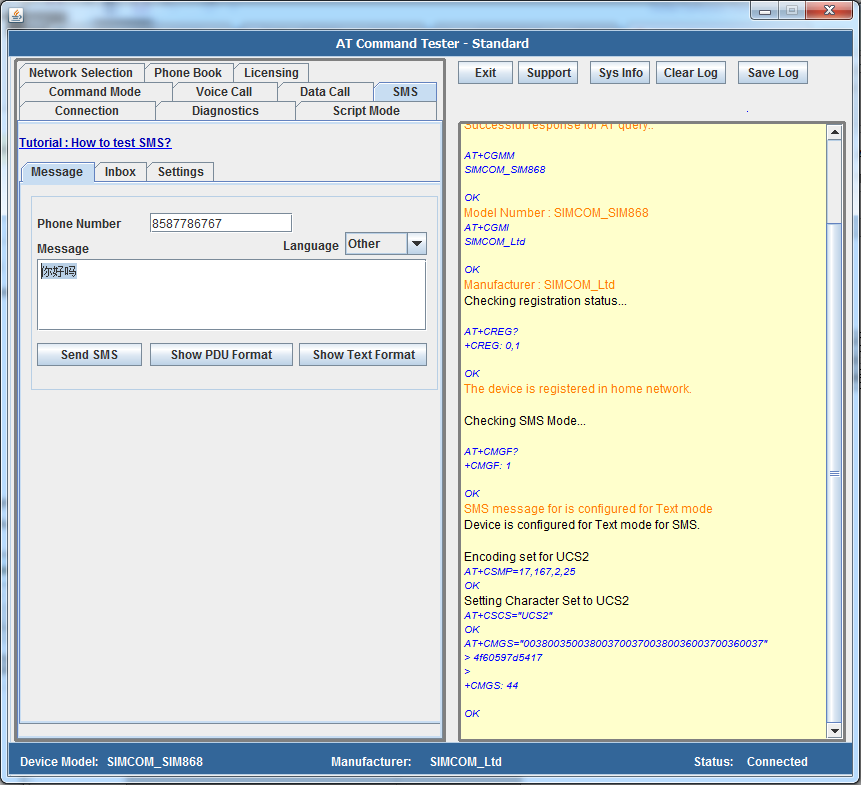This screenshot has height=785, width=861.
Task: Click inside the Message text area
Action: (231, 295)
